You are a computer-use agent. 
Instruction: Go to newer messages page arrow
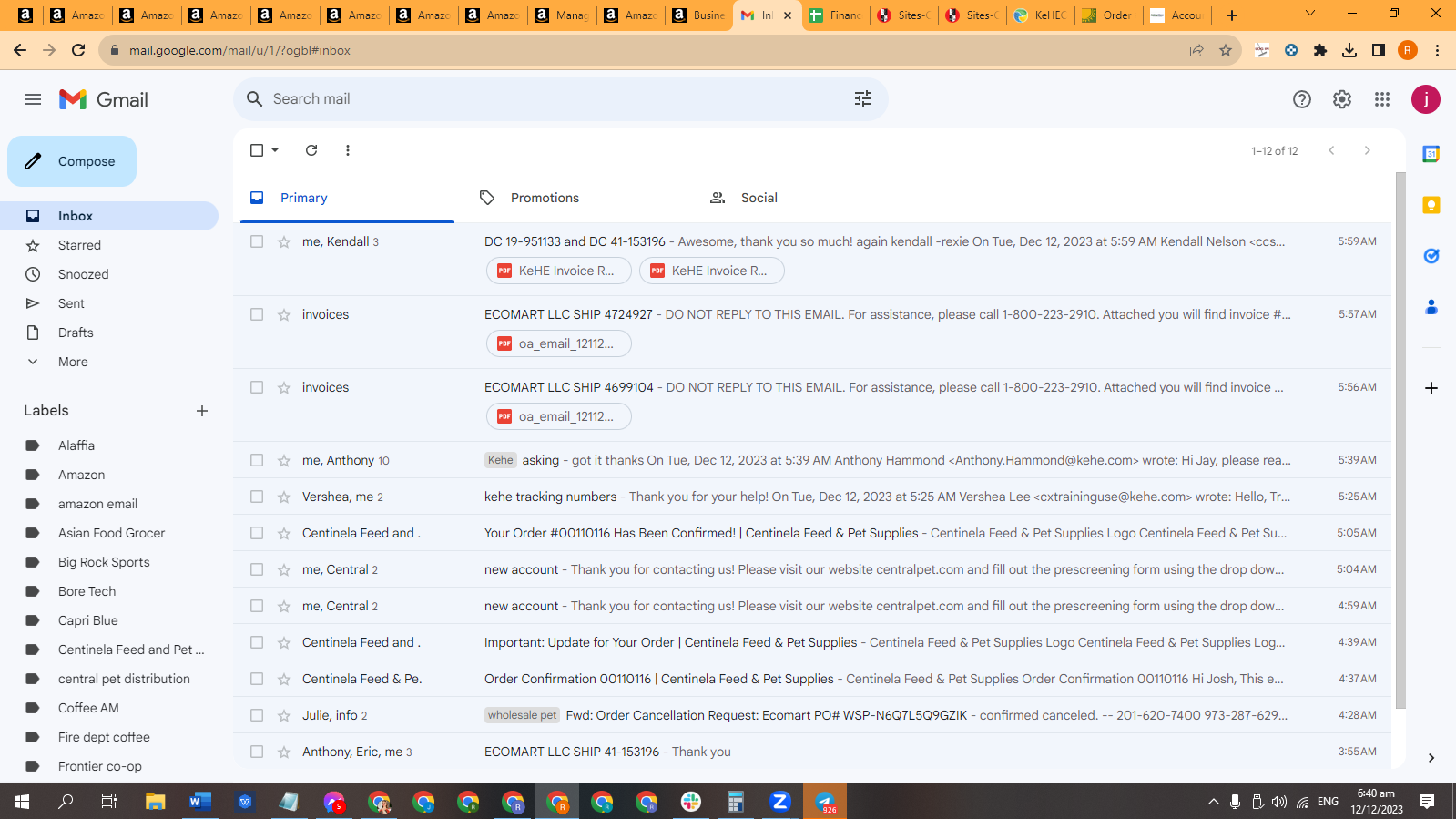[x=1331, y=150]
